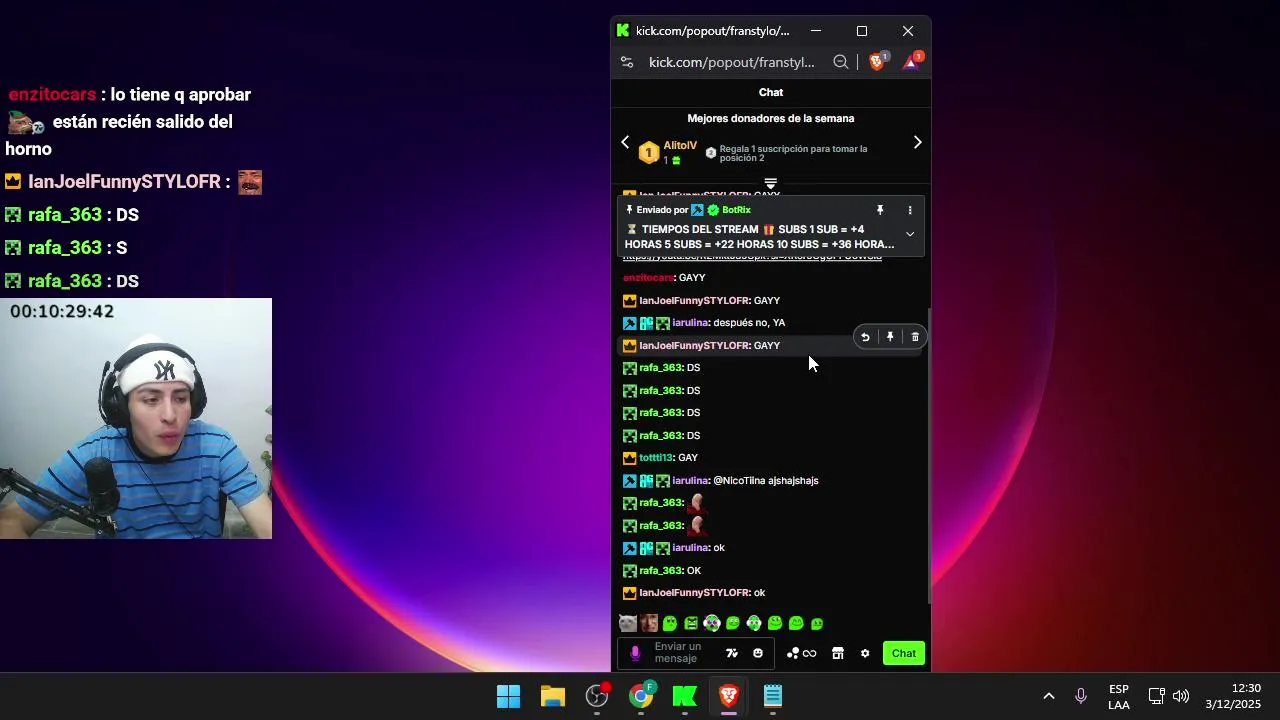
Task: Click the 00:10:29:42 stream timer
Action: [x=62, y=312]
